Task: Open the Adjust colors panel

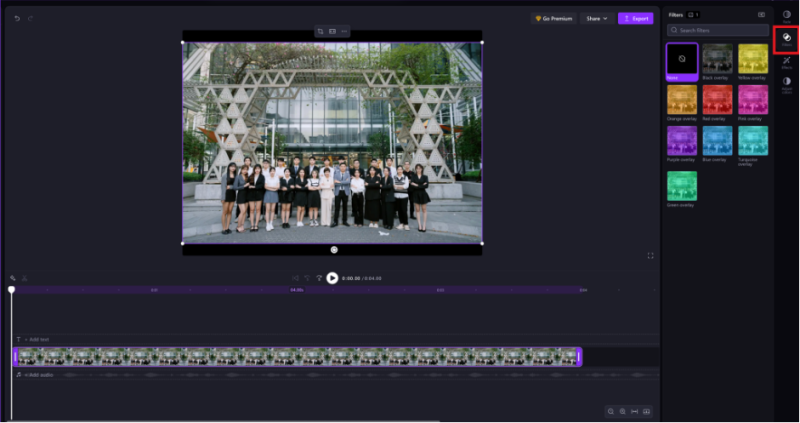Action: (x=786, y=84)
